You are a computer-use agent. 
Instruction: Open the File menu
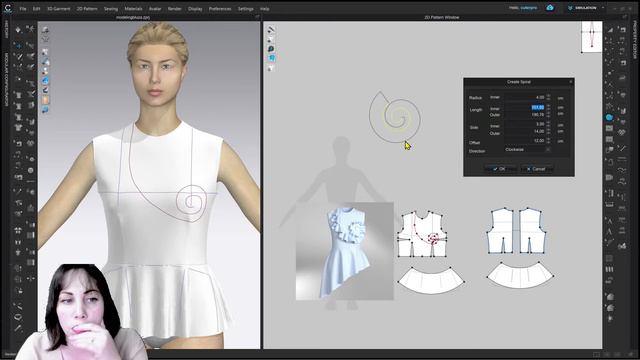click(x=23, y=9)
